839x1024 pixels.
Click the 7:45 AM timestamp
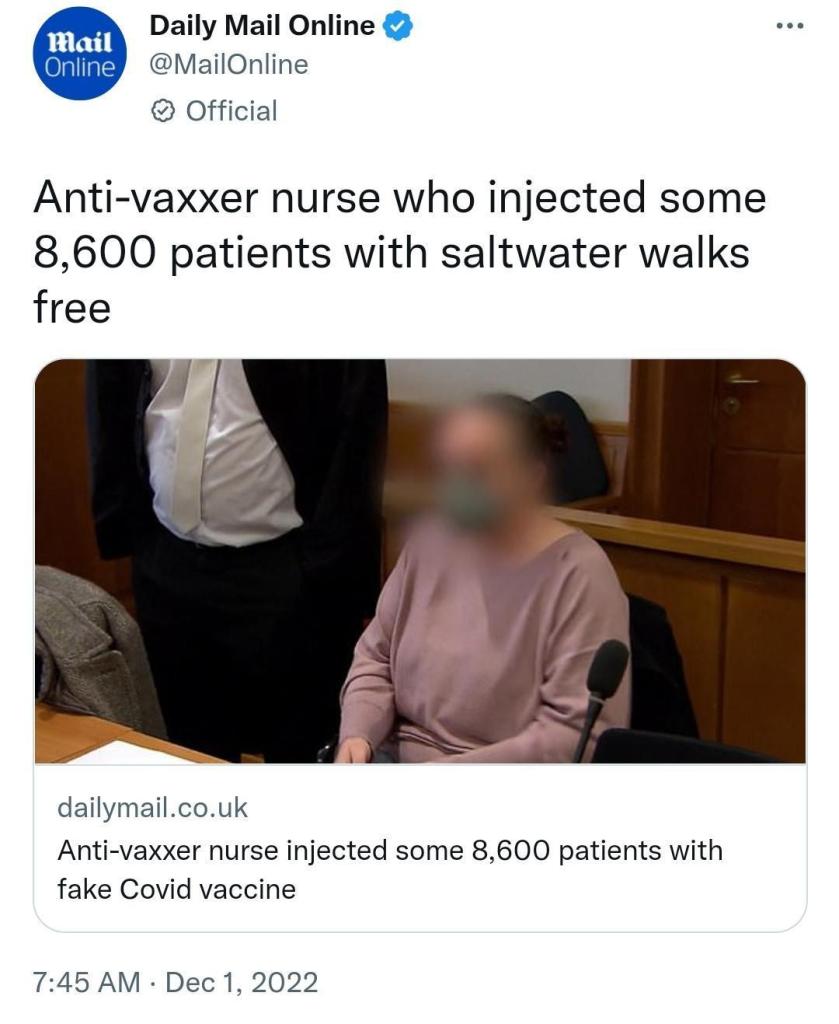(87, 982)
